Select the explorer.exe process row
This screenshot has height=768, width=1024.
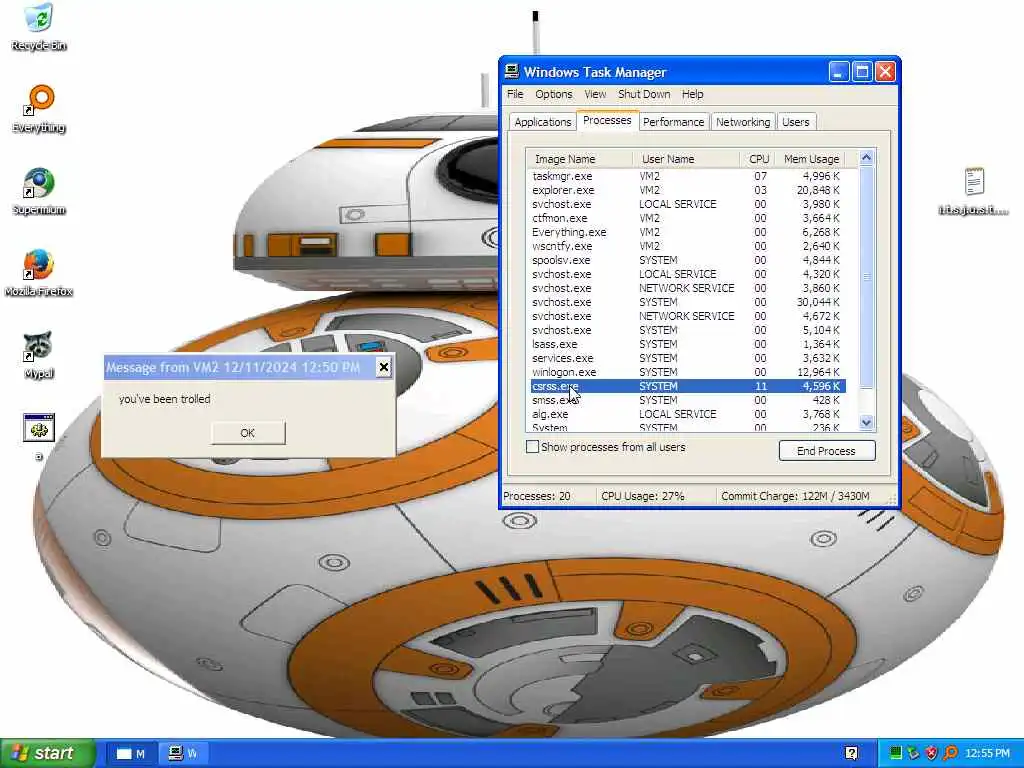click(x=688, y=190)
